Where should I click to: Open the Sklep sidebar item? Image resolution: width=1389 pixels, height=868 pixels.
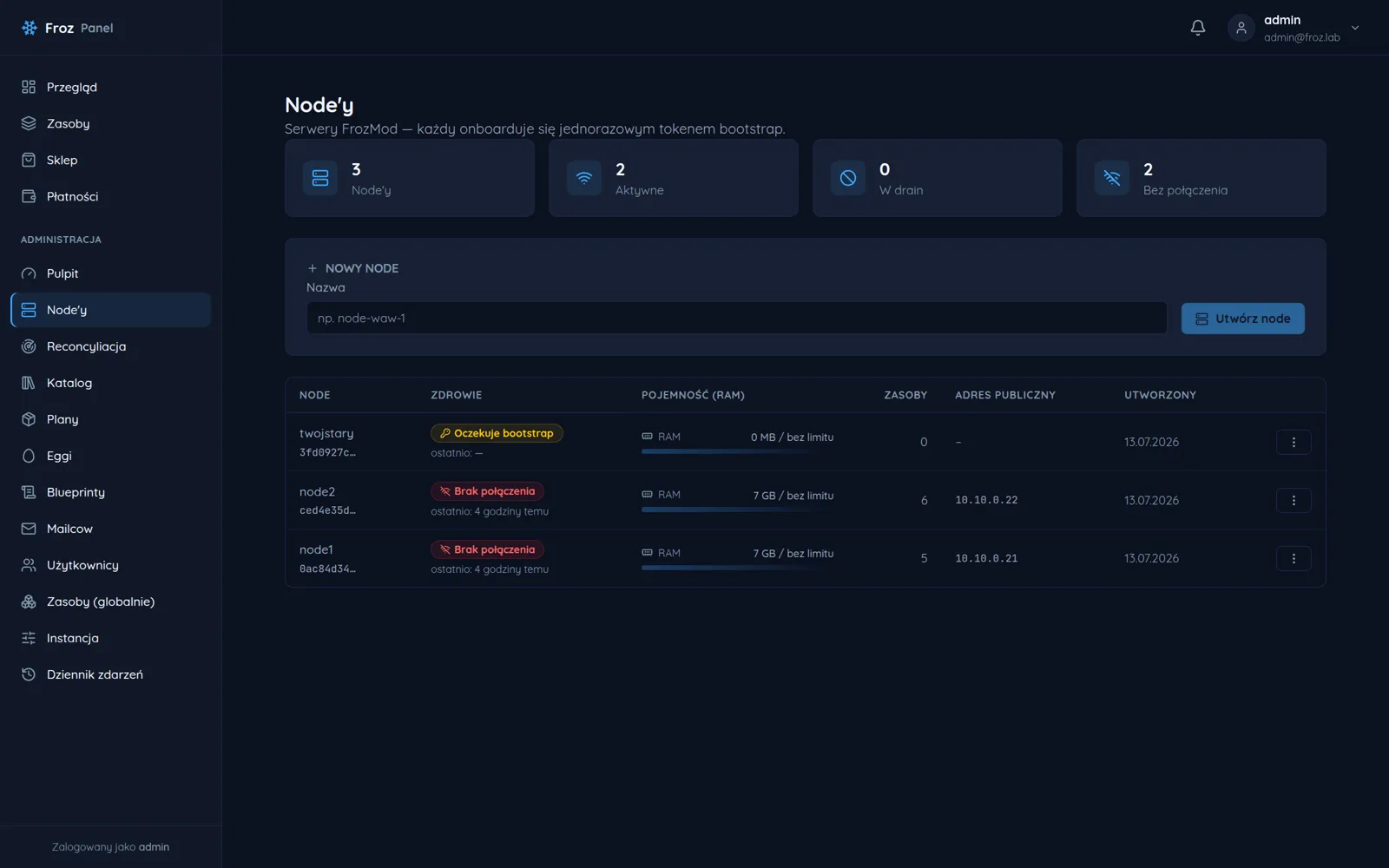110,160
